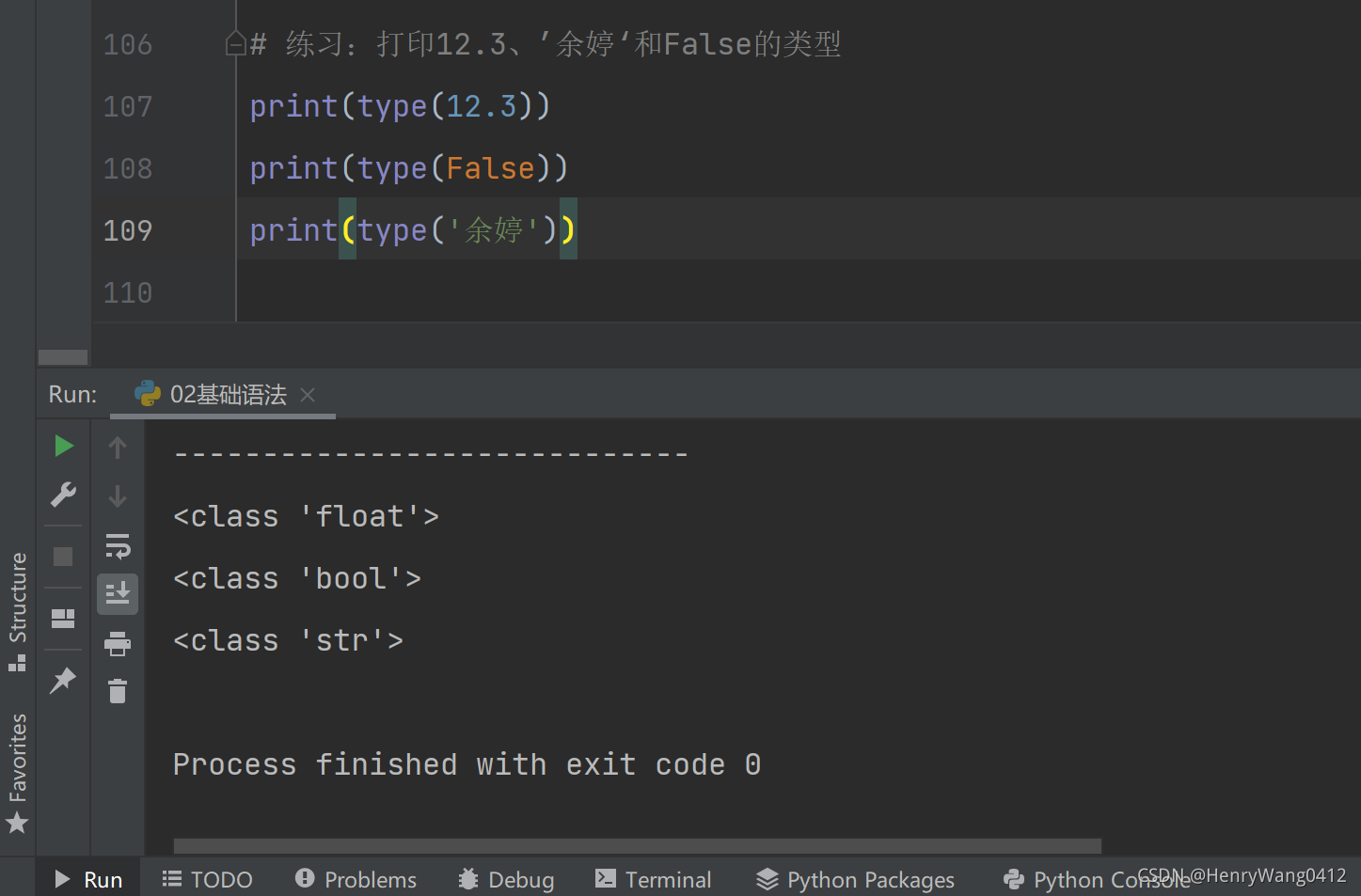Open run configuration wrench settings

tap(63, 495)
